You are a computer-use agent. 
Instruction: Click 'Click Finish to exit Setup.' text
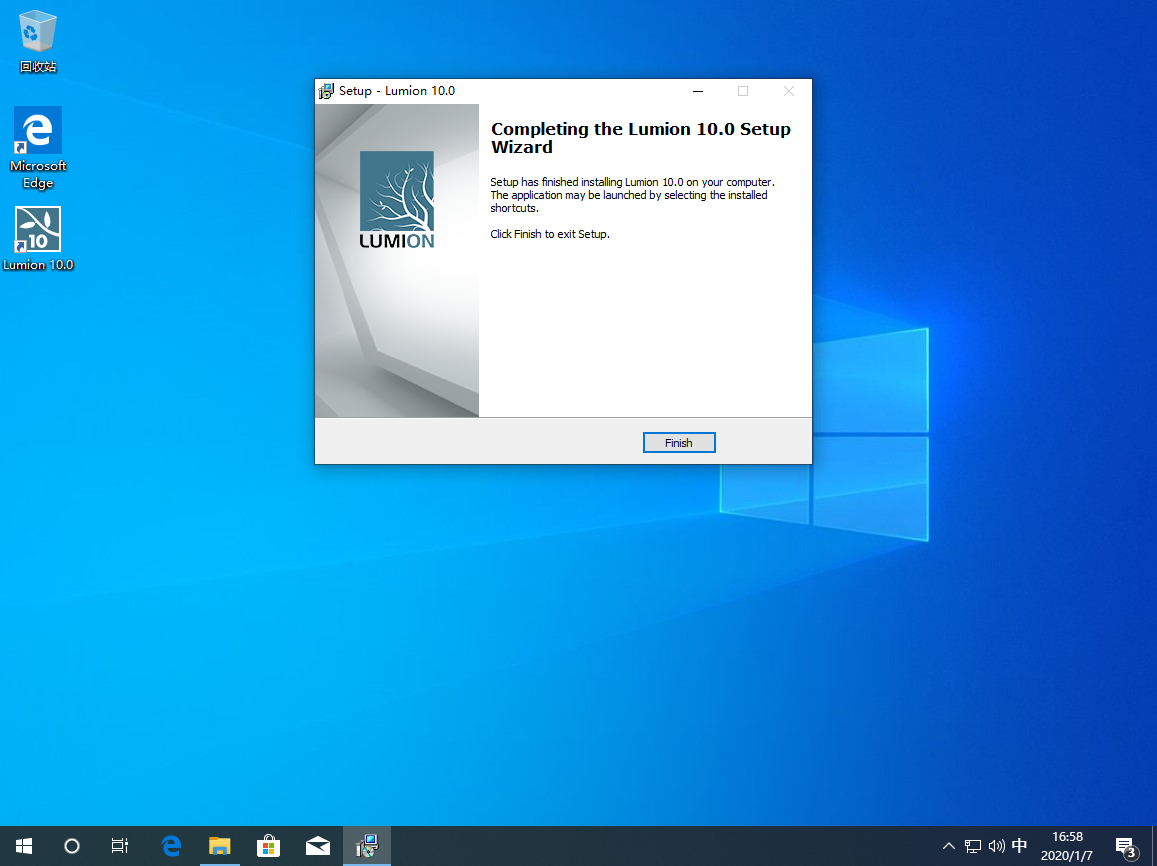tap(550, 234)
